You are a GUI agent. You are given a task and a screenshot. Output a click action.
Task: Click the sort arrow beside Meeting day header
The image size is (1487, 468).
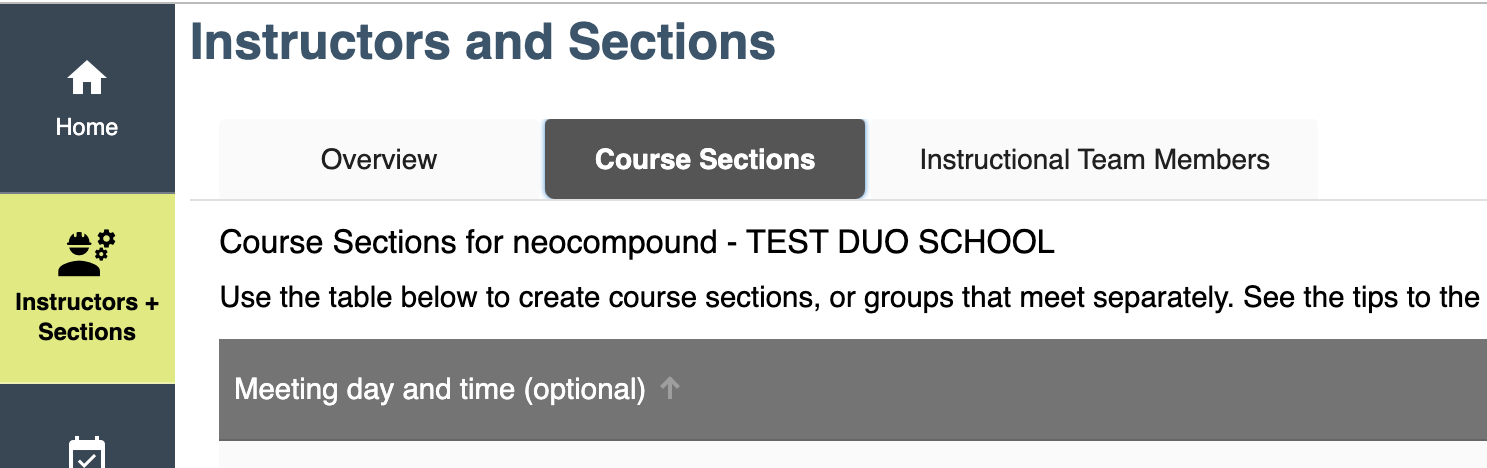(x=670, y=388)
